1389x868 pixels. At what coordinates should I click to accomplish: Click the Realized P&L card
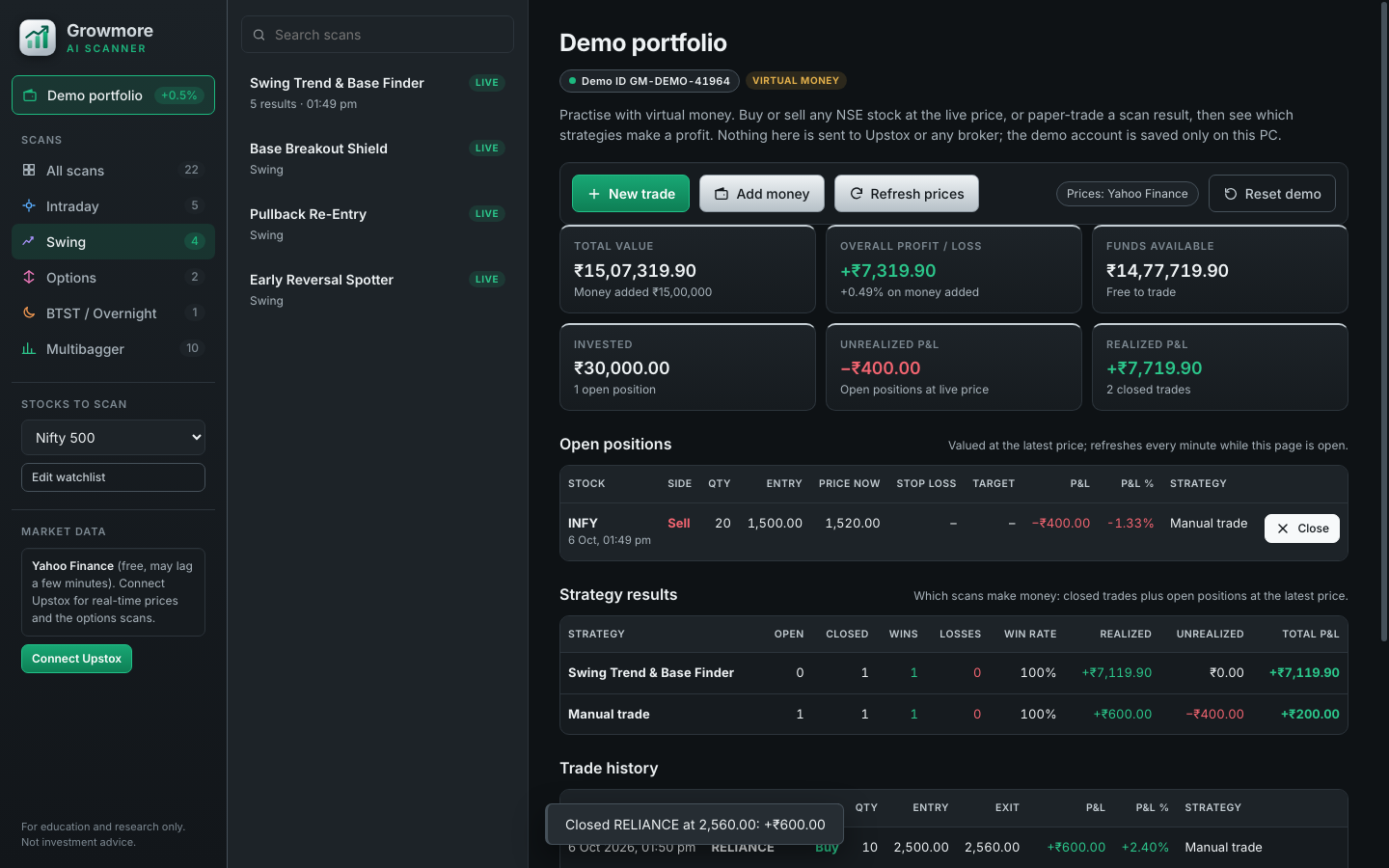[1220, 366]
